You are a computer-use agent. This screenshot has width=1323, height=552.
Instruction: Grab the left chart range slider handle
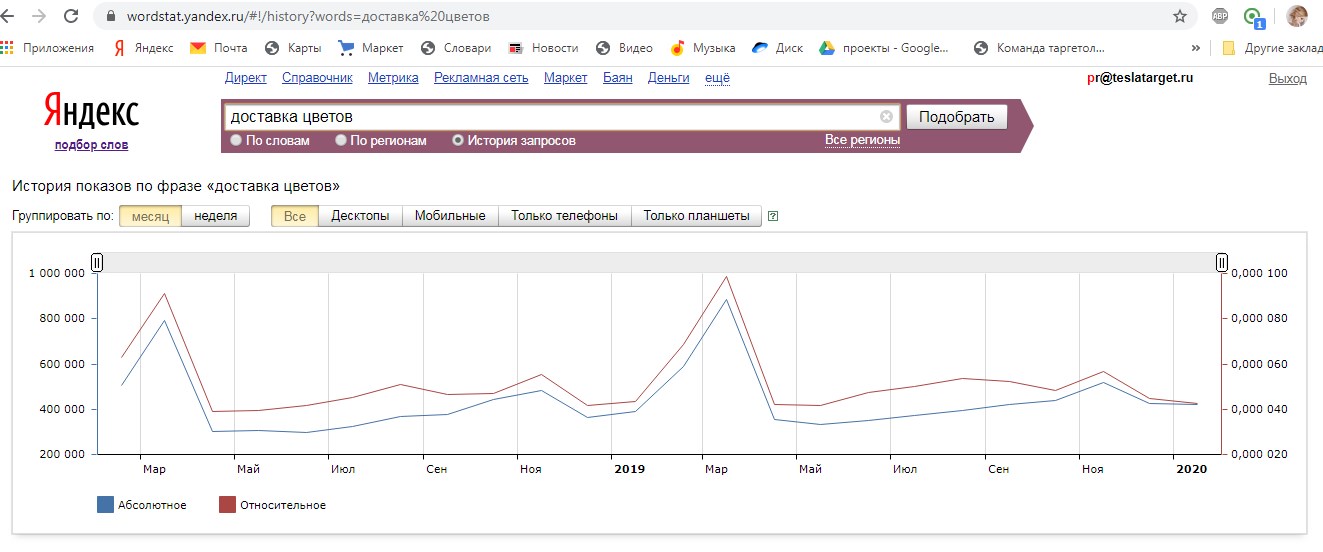(x=97, y=262)
